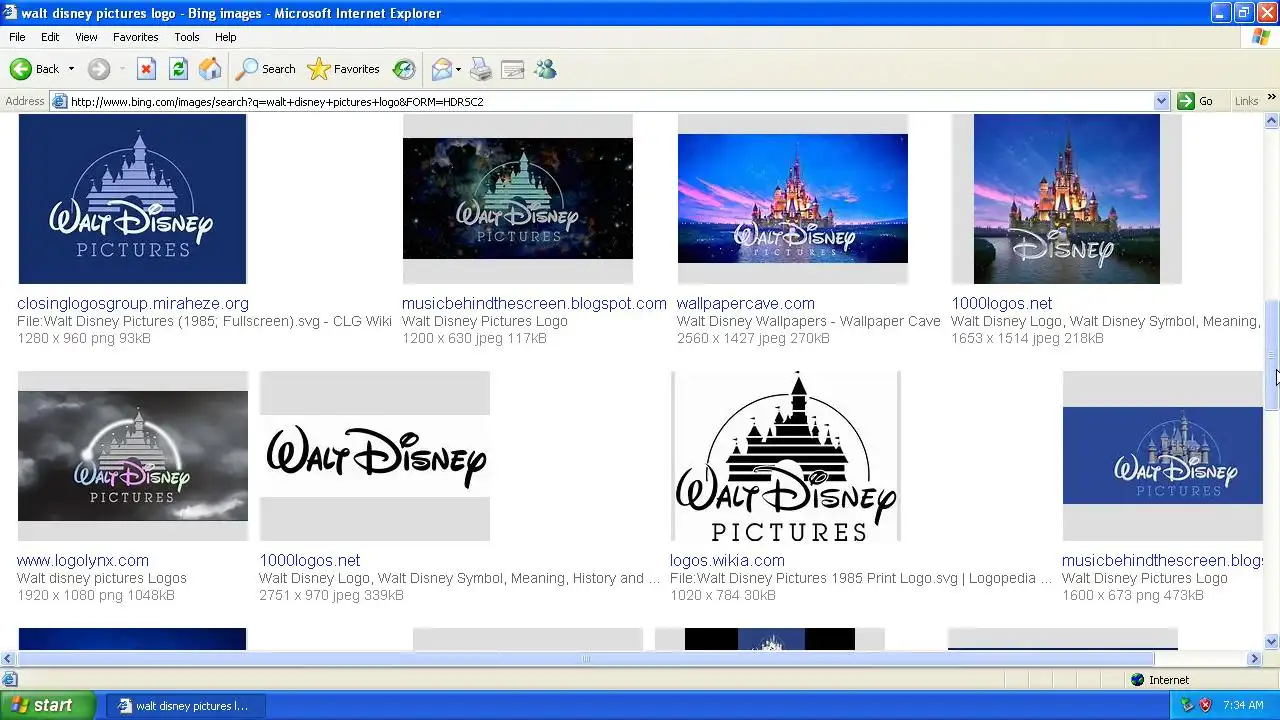The height and width of the screenshot is (720, 1280).
Task: Open the musicbehindthescreen.blogspot.com link
Action: click(534, 303)
